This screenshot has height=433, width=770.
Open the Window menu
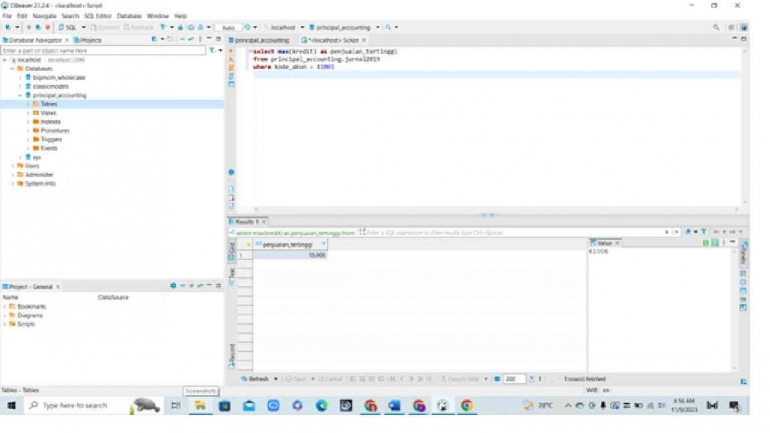(158, 16)
